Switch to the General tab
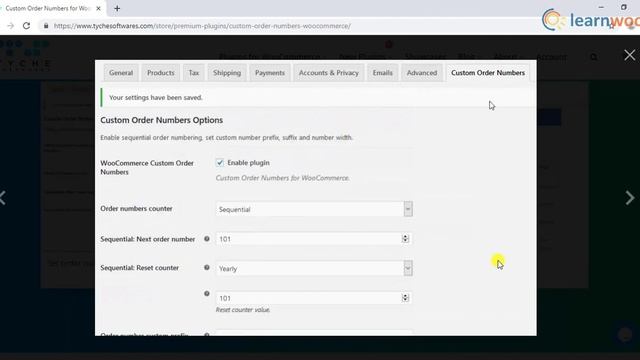This screenshot has height=360, width=640. coord(121,73)
